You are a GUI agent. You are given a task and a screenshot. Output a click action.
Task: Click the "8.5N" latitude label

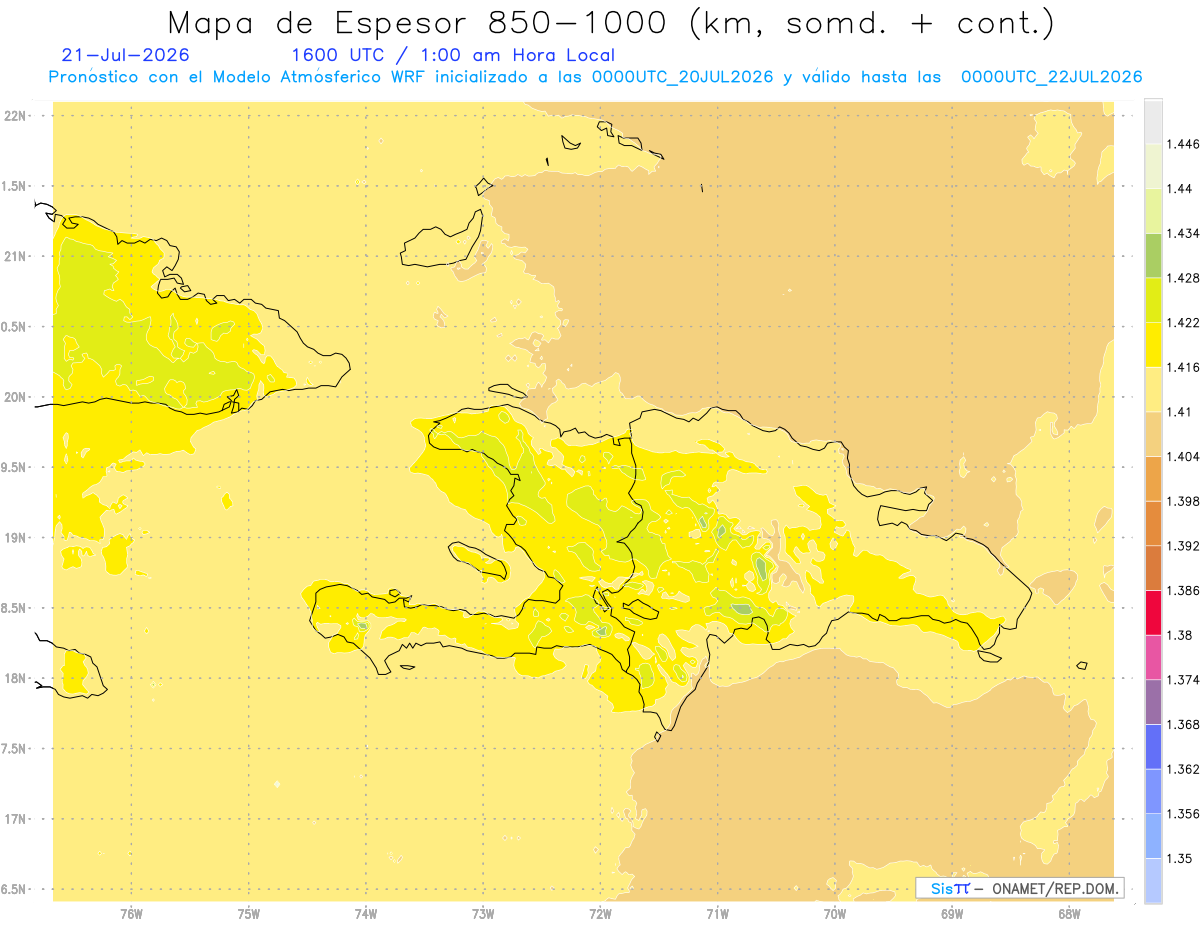click(14, 608)
